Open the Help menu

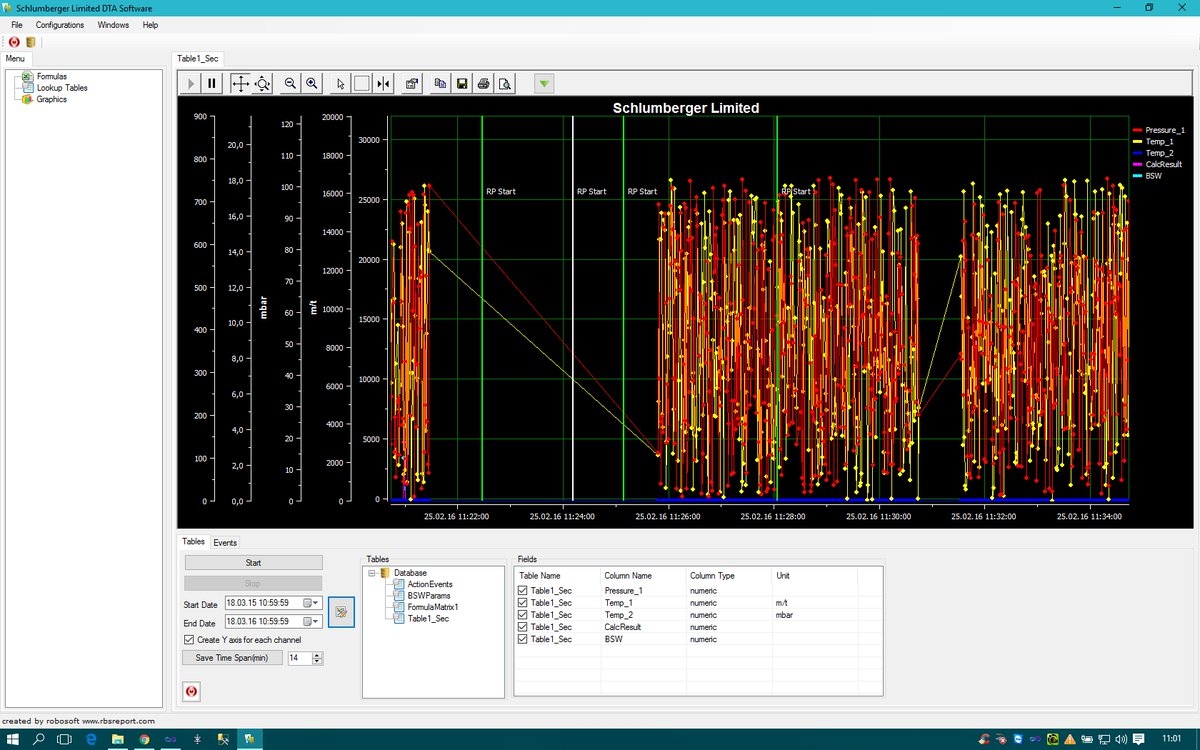click(x=150, y=25)
